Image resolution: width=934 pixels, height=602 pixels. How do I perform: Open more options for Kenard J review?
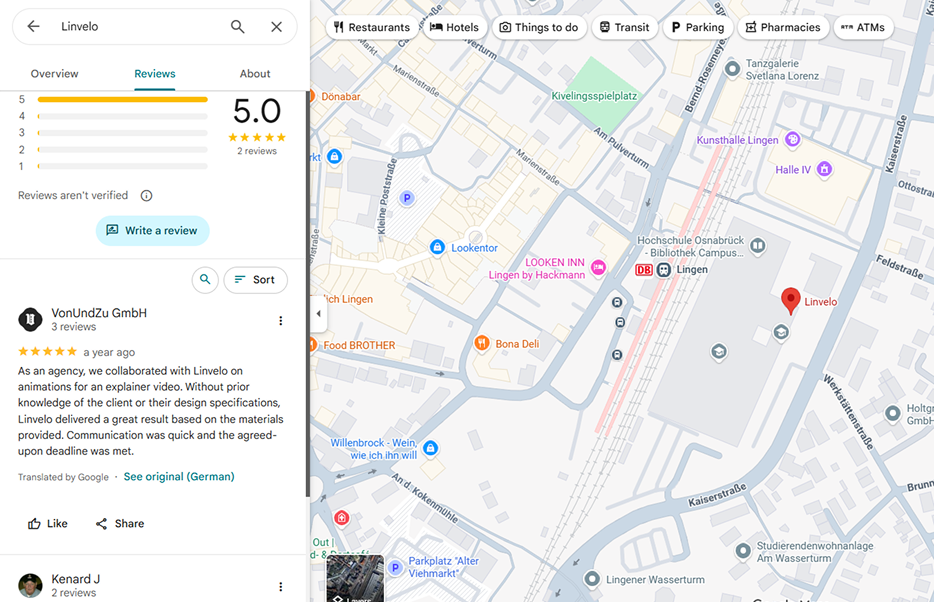point(281,587)
